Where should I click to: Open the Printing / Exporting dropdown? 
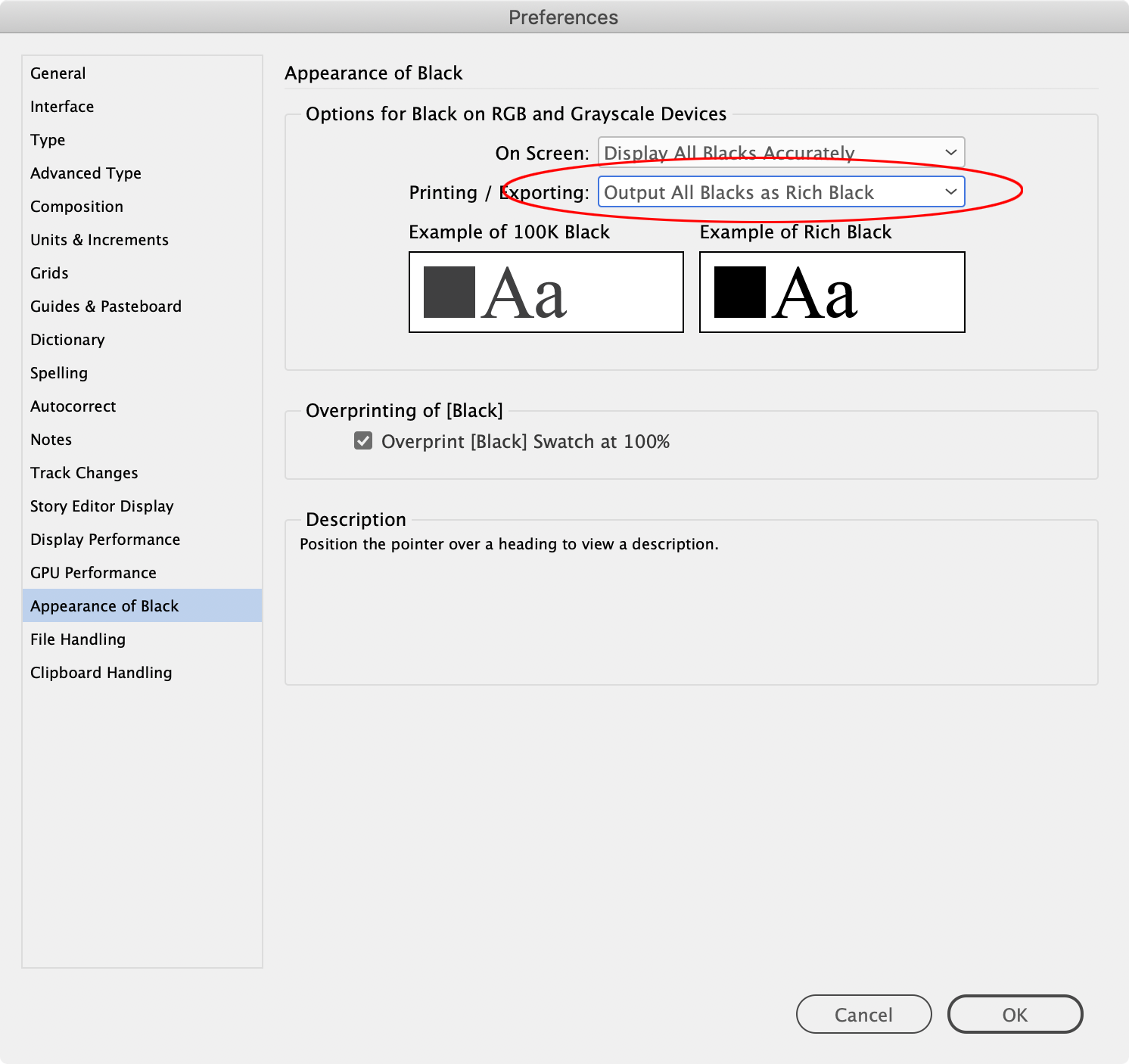click(782, 192)
